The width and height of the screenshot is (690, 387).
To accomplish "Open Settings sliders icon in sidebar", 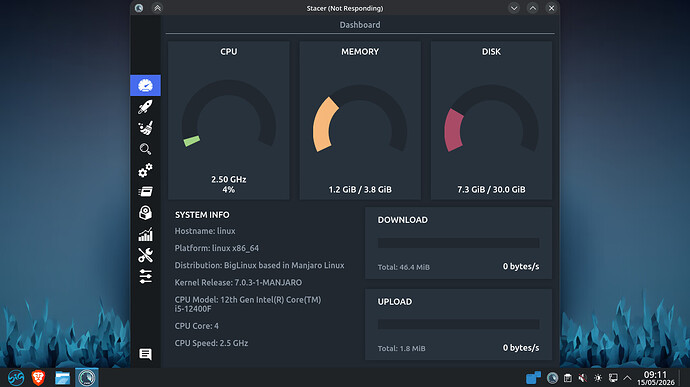I will (x=145, y=276).
